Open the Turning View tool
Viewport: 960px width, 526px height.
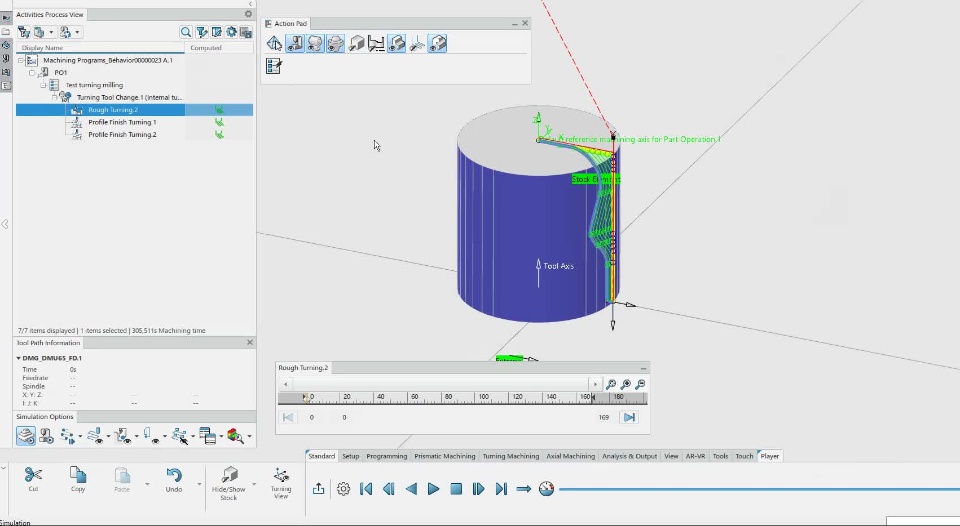pyautogui.click(x=281, y=474)
